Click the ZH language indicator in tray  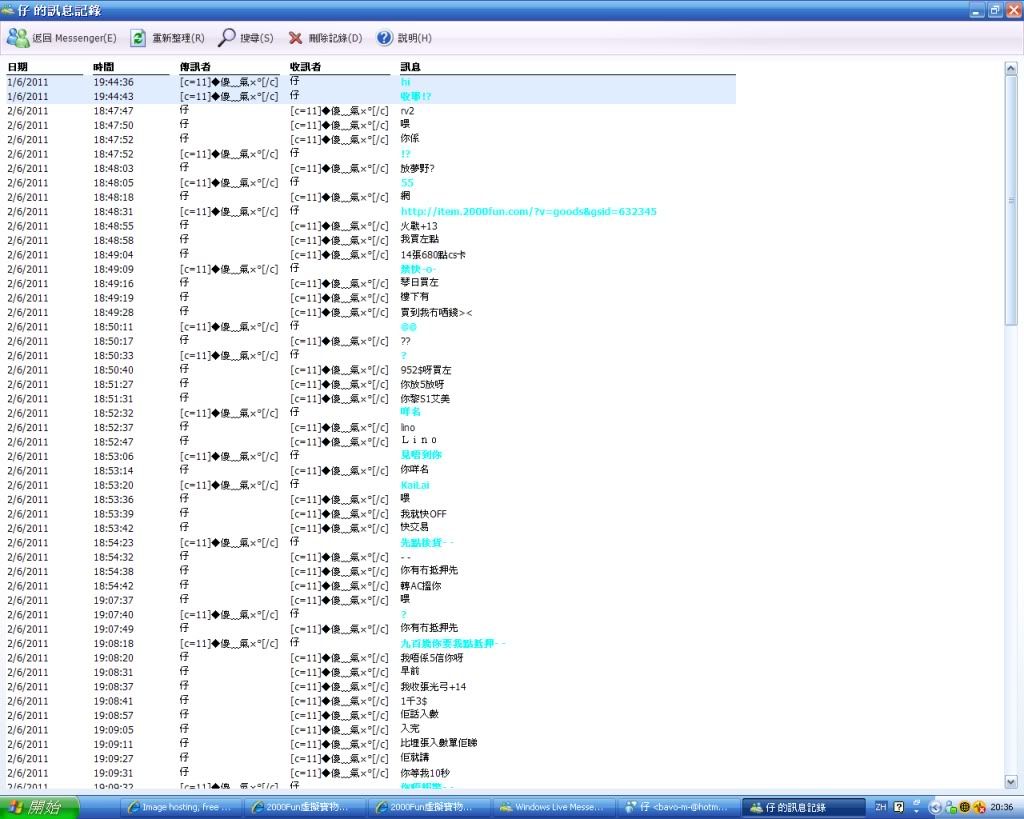[881, 807]
